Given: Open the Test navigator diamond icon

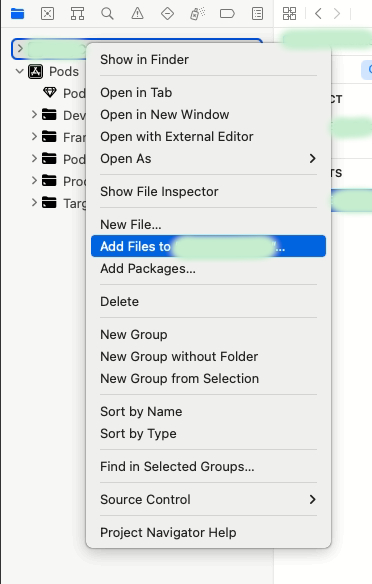Looking at the screenshot, I should tap(167, 14).
